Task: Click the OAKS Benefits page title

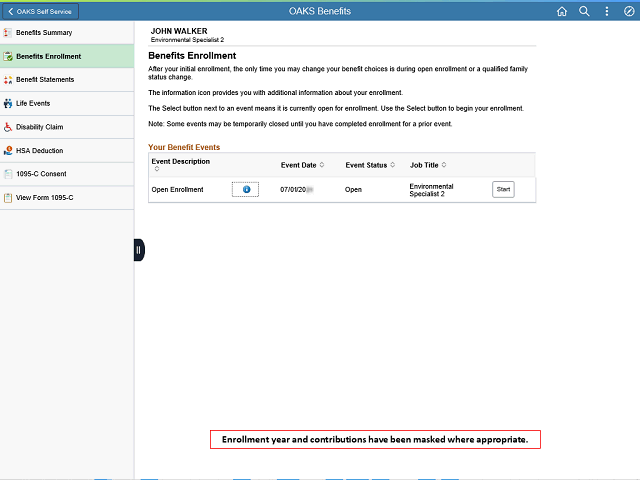Action: pos(320,11)
